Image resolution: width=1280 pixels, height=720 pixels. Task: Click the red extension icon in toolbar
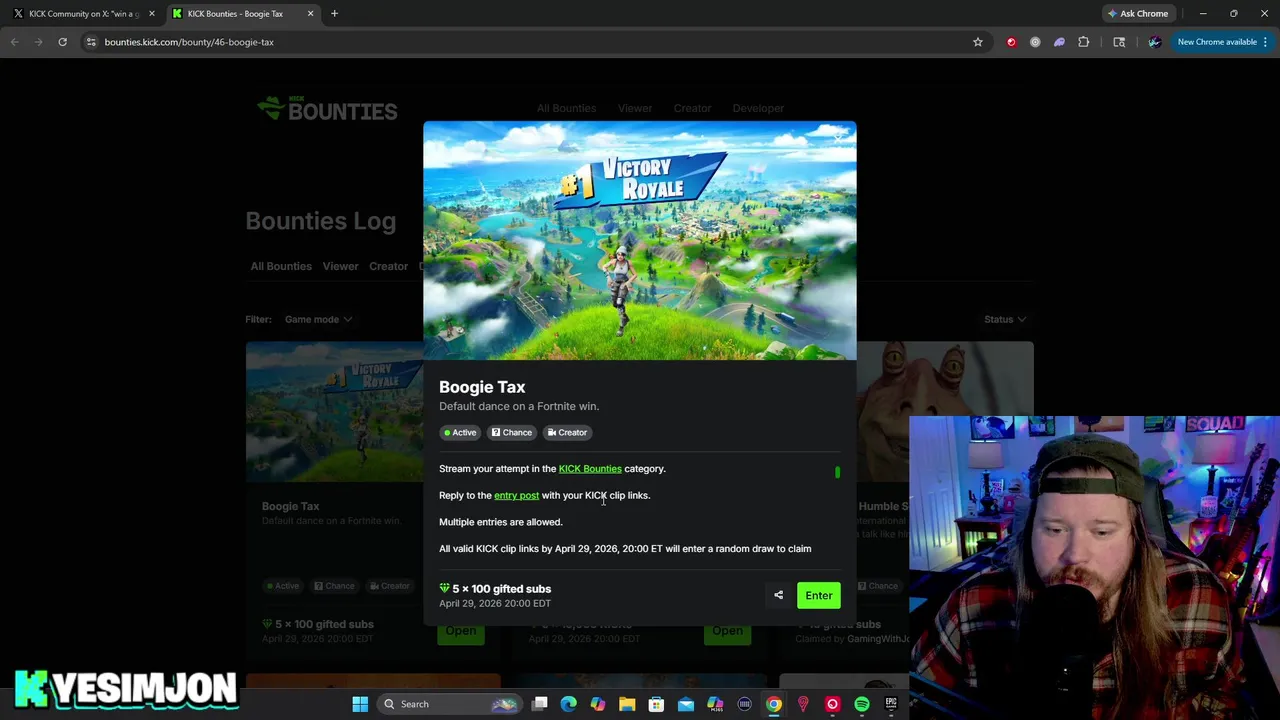point(1011,42)
